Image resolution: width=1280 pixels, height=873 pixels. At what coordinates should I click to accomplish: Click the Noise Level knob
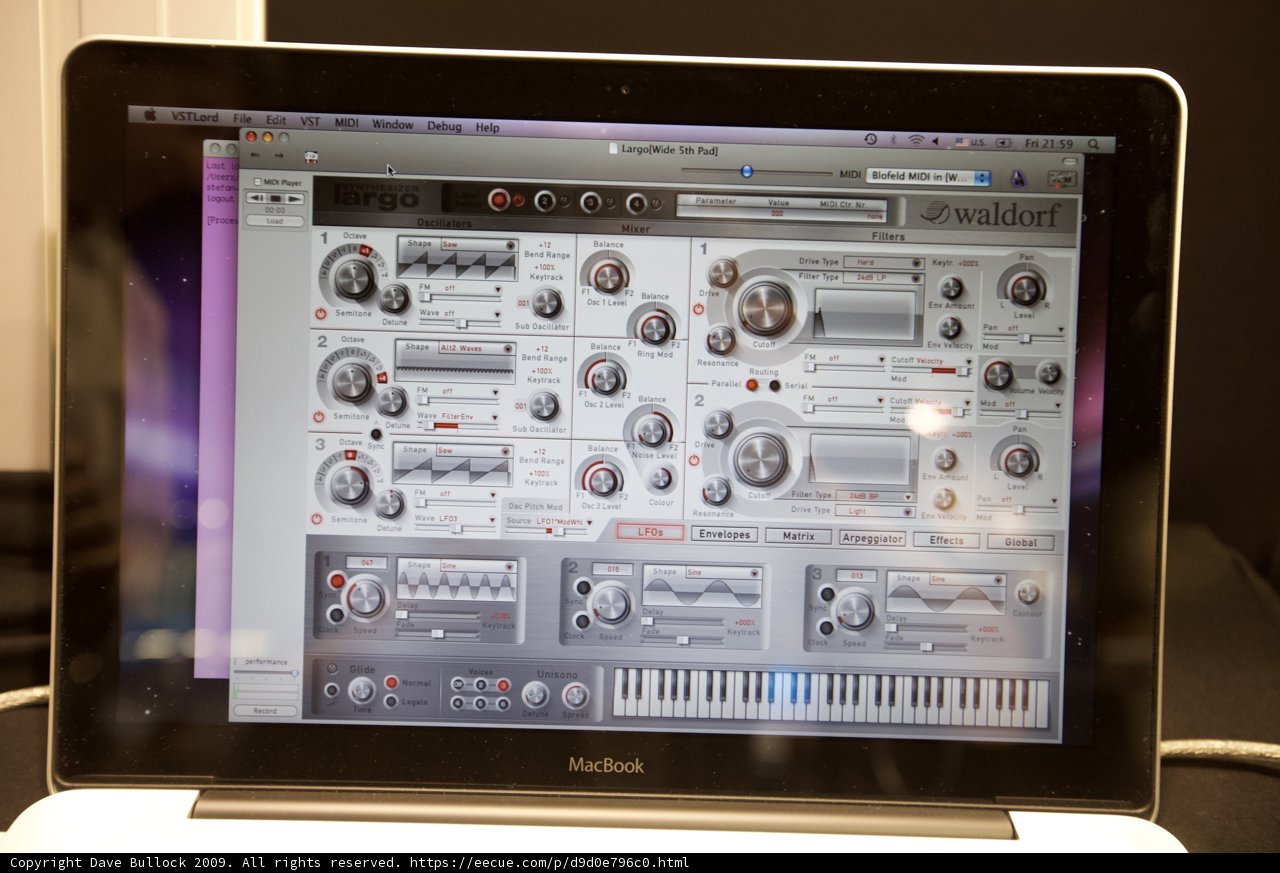click(653, 431)
